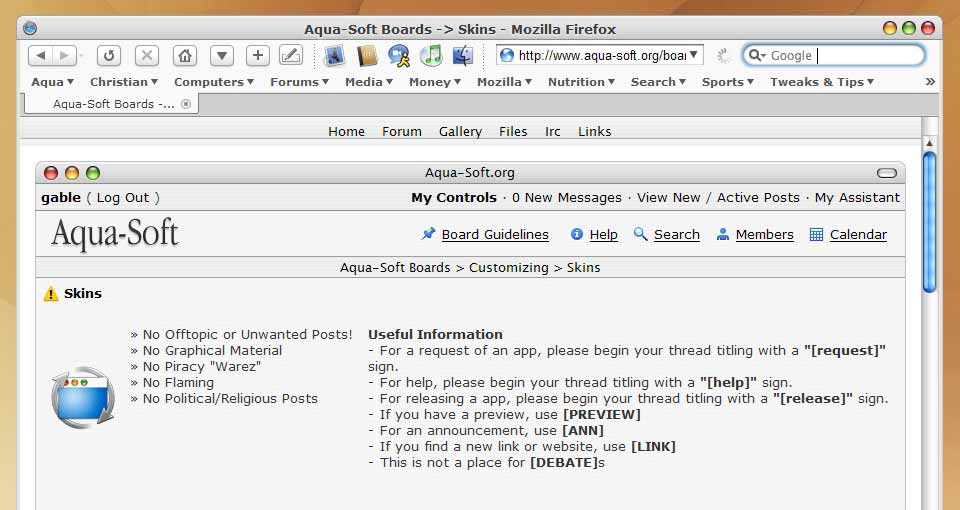960x510 pixels.
Task: Expand the Aqua bookmarks folder
Action: [x=53, y=82]
